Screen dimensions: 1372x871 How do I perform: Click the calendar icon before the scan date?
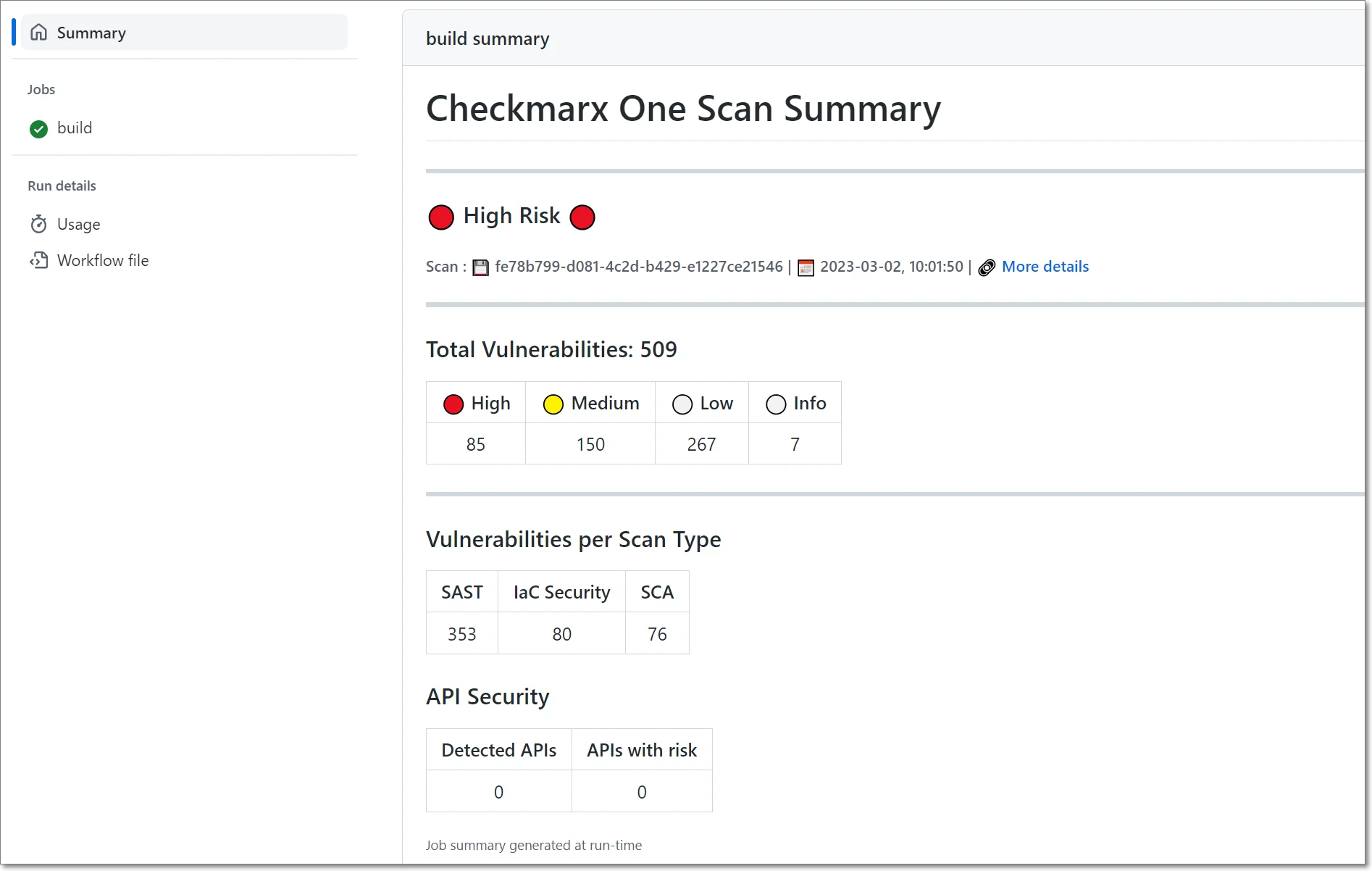point(805,267)
